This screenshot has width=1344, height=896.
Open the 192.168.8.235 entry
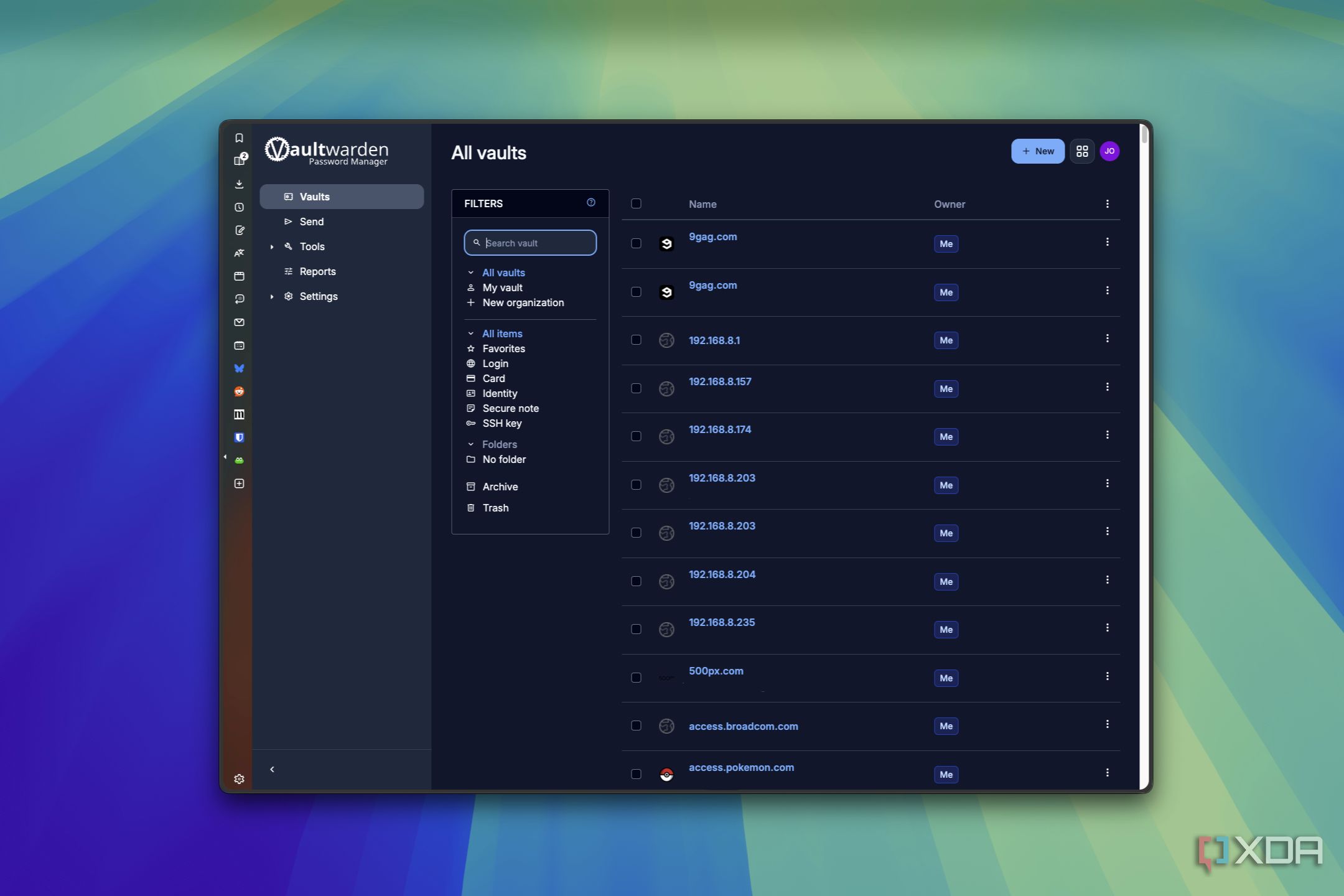[722, 622]
